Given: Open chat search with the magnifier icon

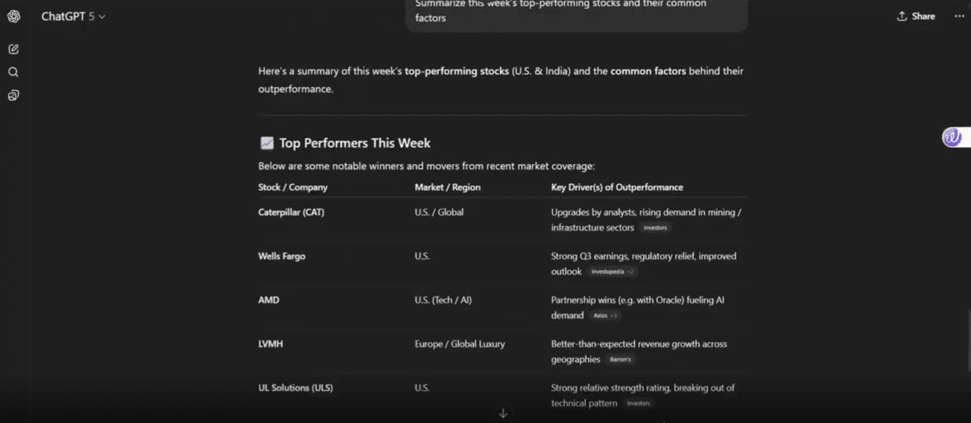Looking at the screenshot, I should 13,72.
